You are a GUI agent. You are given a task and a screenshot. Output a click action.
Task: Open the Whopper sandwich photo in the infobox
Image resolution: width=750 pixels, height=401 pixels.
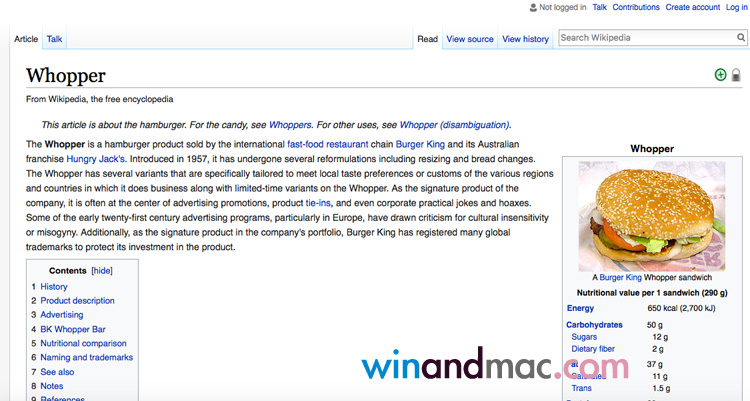pyautogui.click(x=651, y=214)
